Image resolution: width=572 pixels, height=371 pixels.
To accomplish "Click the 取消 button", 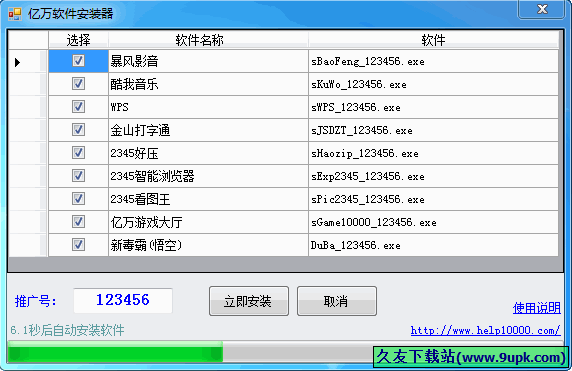I will (x=337, y=301).
